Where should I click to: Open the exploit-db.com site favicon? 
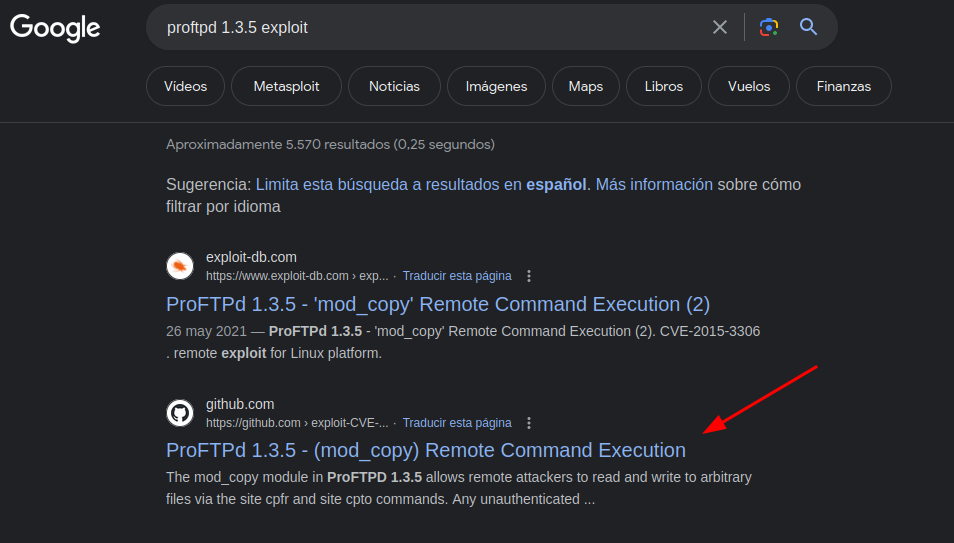coord(180,266)
